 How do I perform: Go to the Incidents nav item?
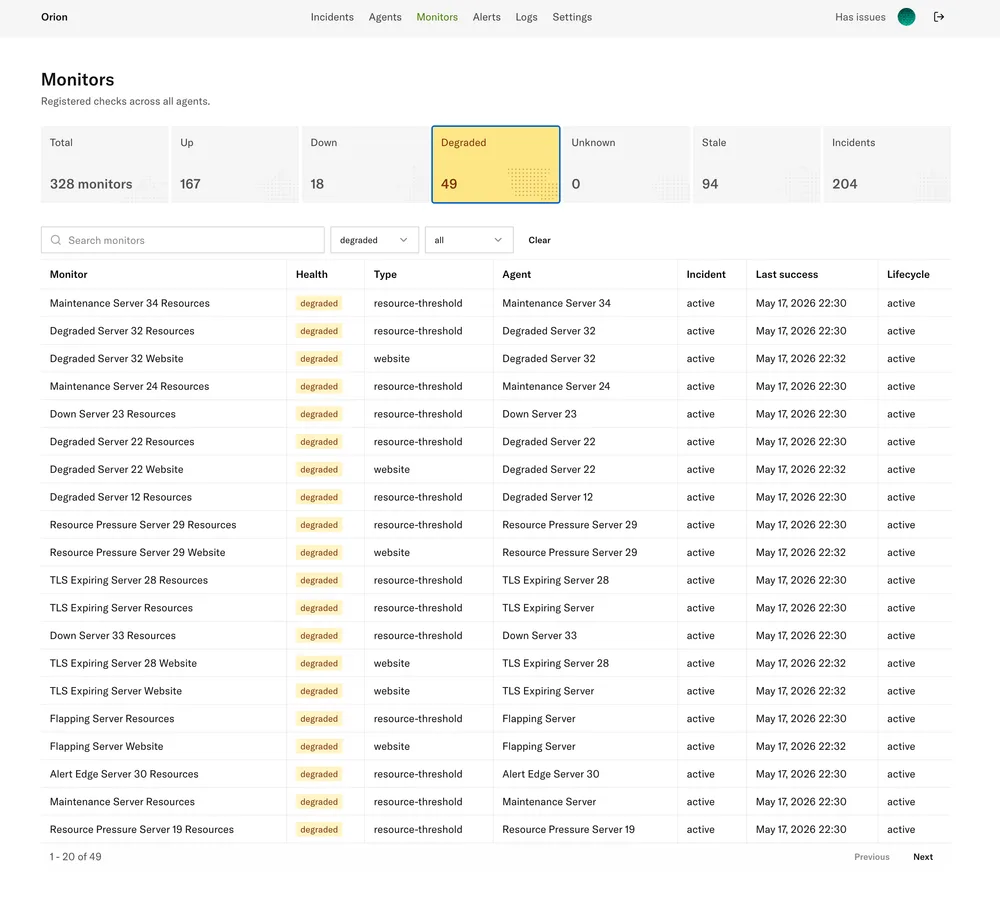click(x=332, y=17)
